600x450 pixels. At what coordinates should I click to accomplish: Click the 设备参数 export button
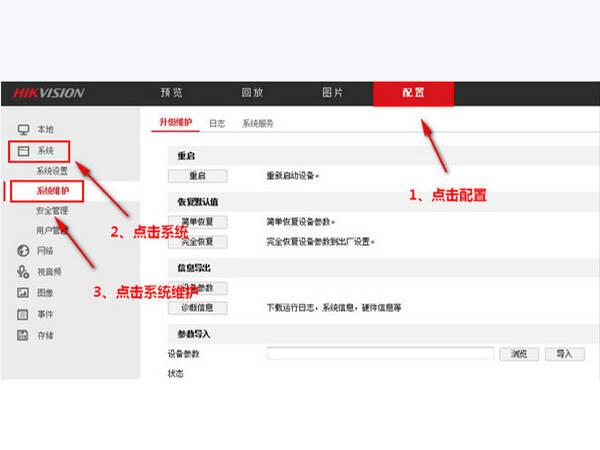(197, 288)
